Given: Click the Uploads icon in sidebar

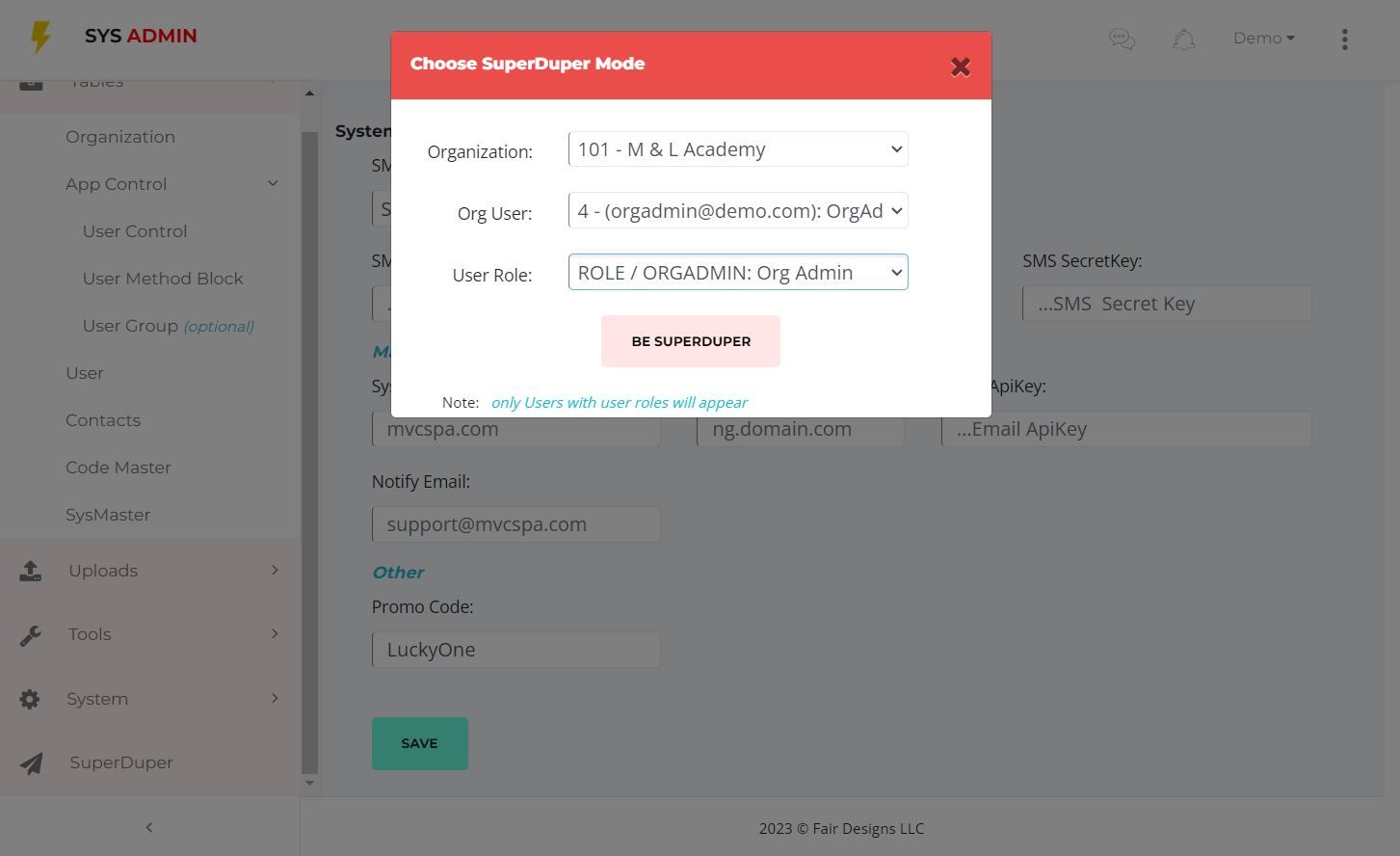Looking at the screenshot, I should 30,571.
